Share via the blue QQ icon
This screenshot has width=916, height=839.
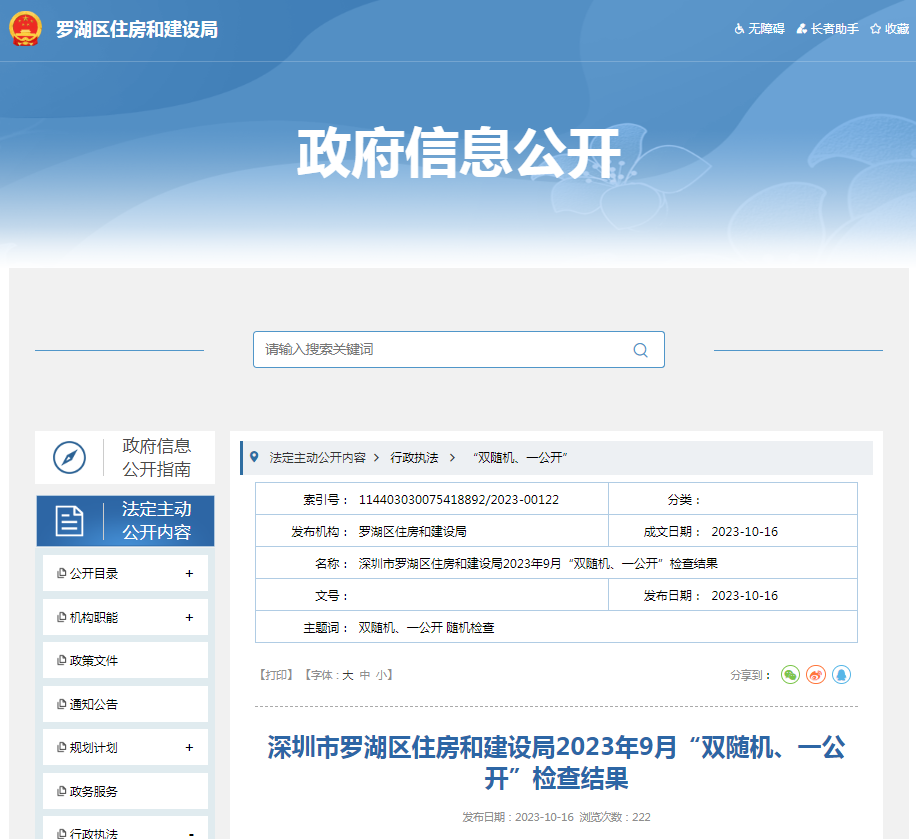tap(841, 675)
